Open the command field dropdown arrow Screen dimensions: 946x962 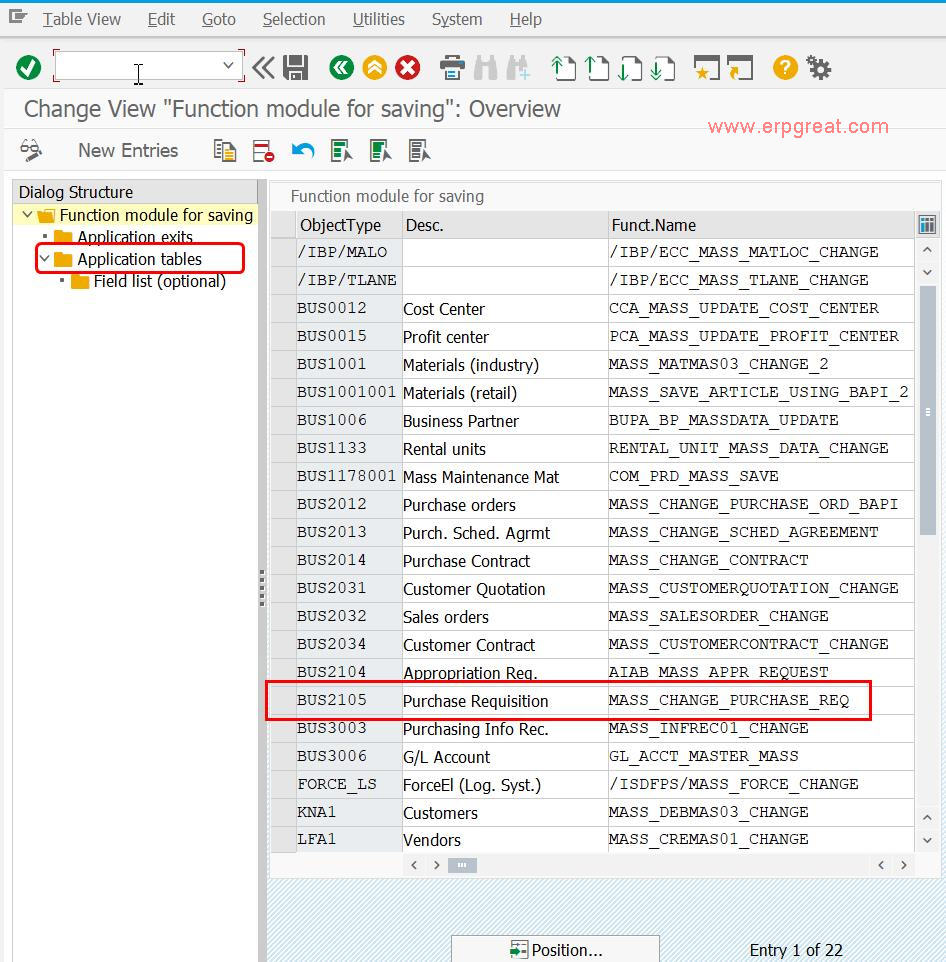(228, 66)
